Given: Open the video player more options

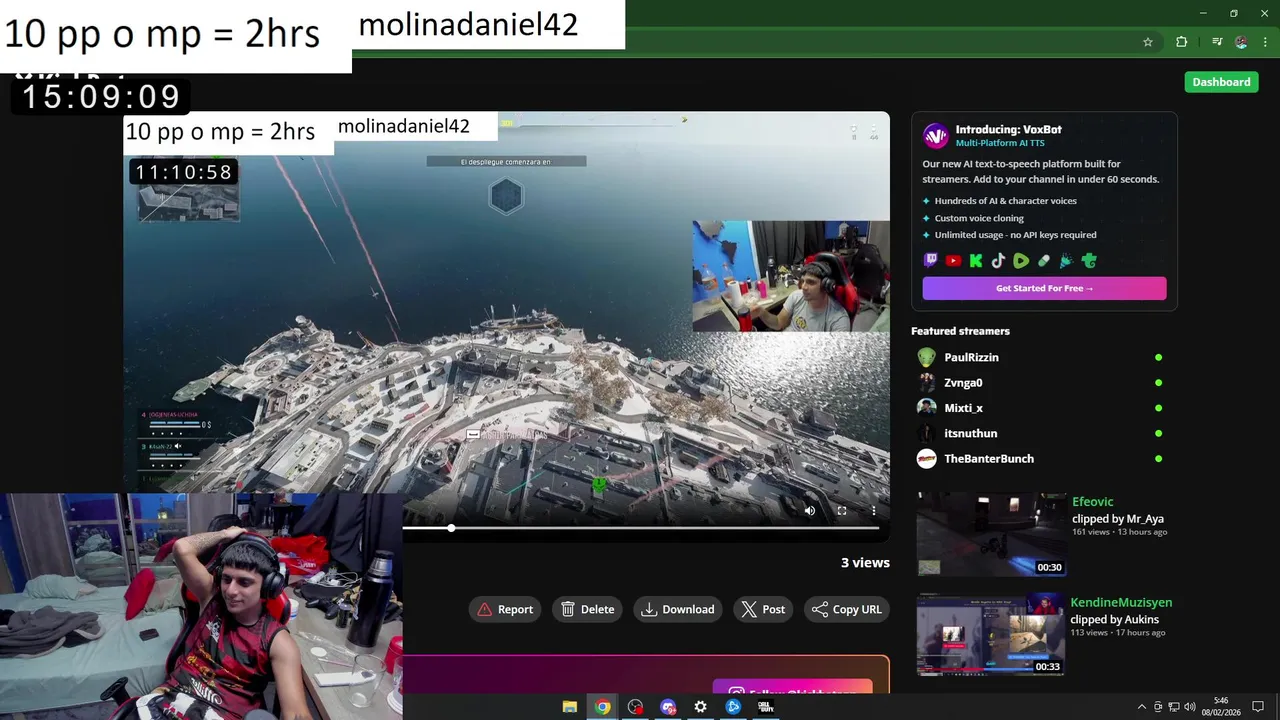Looking at the screenshot, I should (873, 511).
